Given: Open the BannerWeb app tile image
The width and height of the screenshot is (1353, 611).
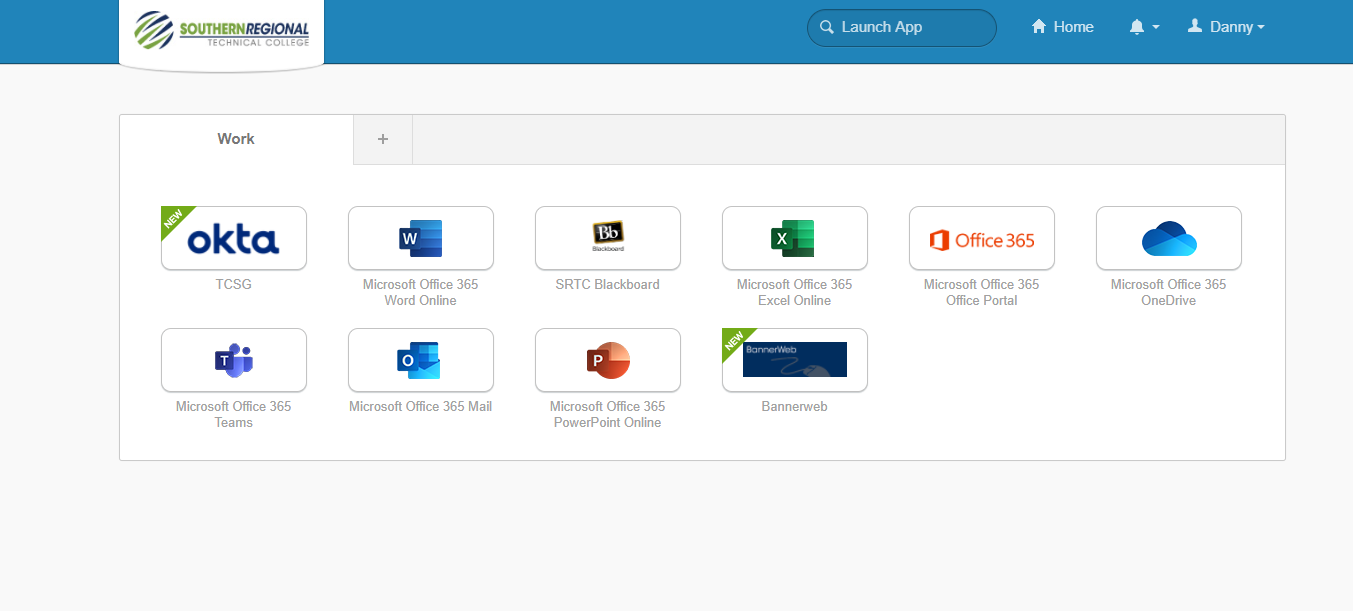Looking at the screenshot, I should [x=795, y=360].
